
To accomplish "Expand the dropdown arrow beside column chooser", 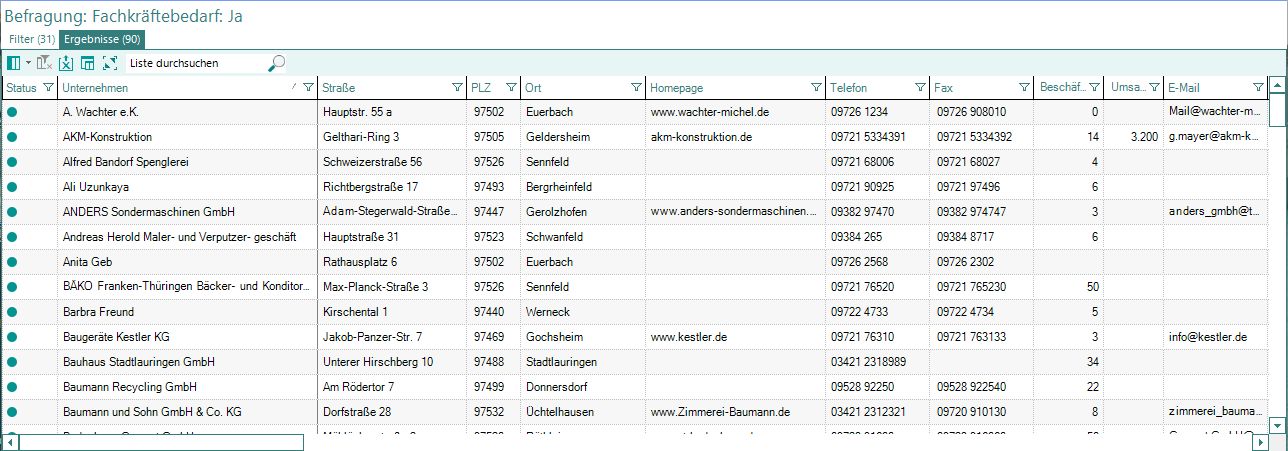I will [28, 63].
